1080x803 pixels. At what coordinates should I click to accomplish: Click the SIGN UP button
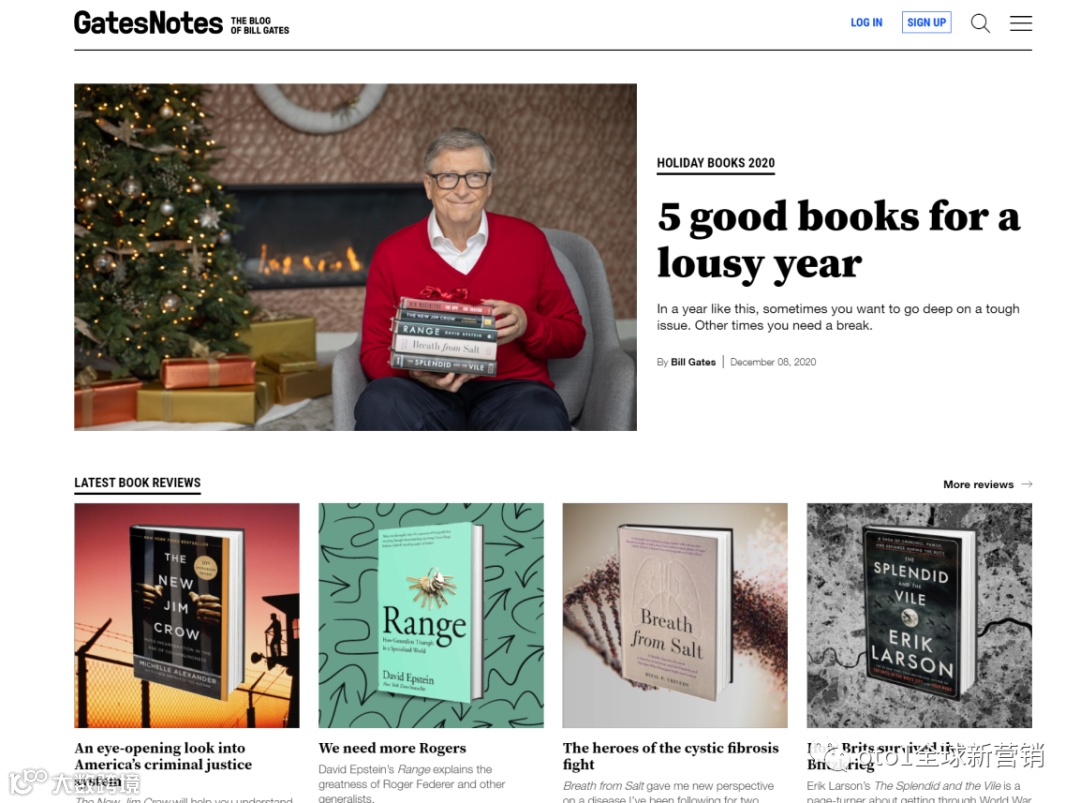[926, 22]
